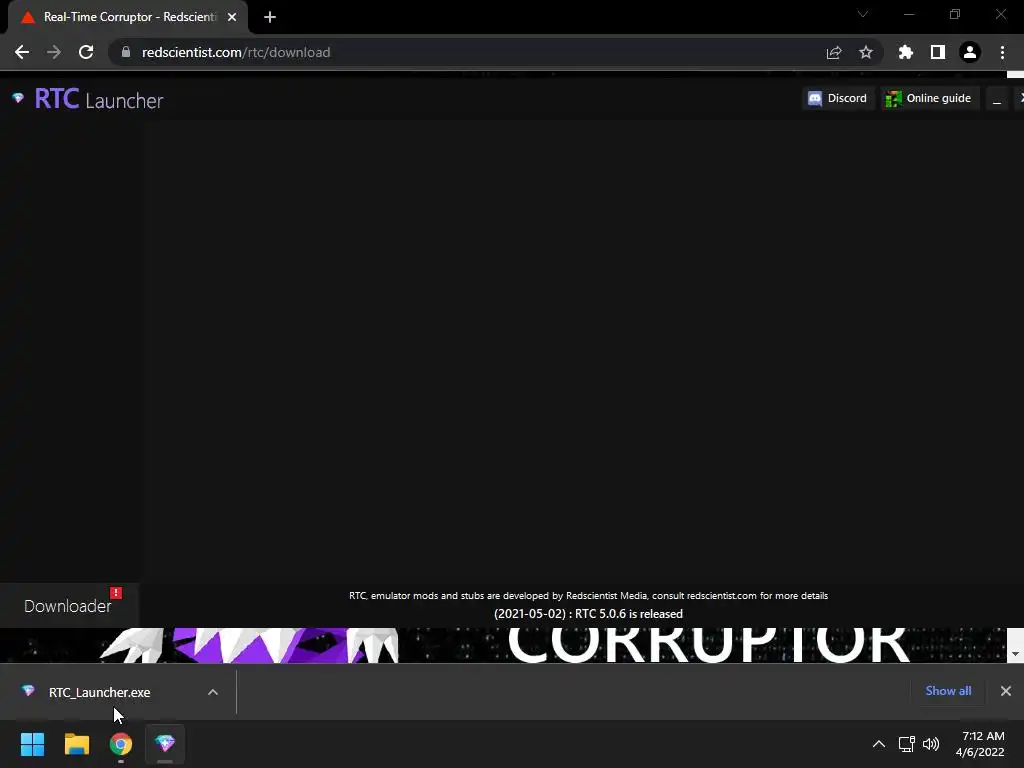This screenshot has width=1024, height=768.
Task: Show hidden system tray icons
Action: [x=879, y=744]
